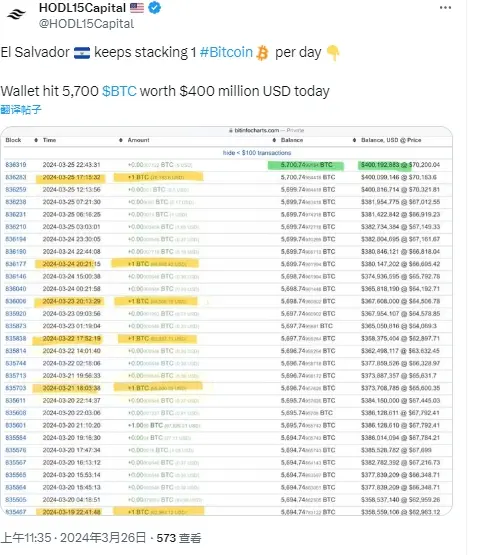Viewport: 479px width, 555px height.
Task: Click the pointing-down hand emoji
Action: pos(332,53)
